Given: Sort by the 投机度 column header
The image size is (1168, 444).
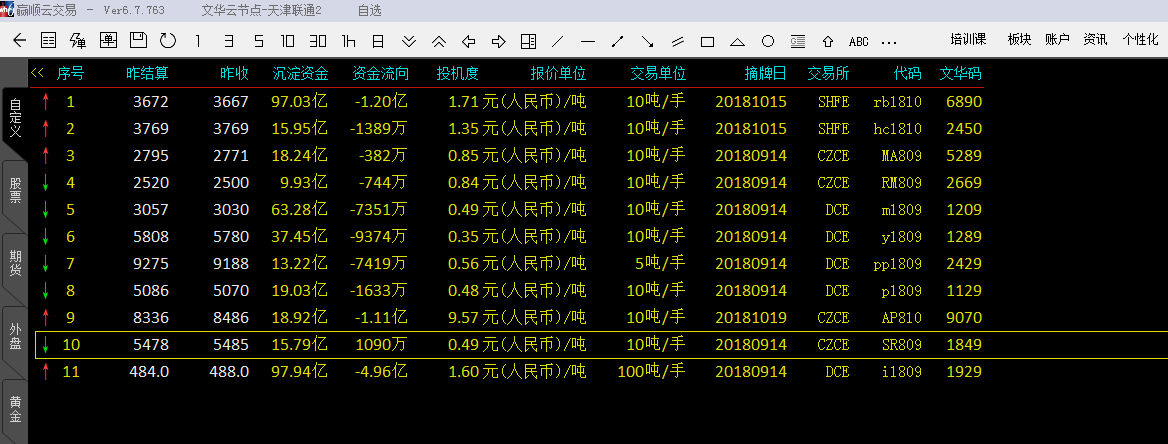Looking at the screenshot, I should point(457,74).
